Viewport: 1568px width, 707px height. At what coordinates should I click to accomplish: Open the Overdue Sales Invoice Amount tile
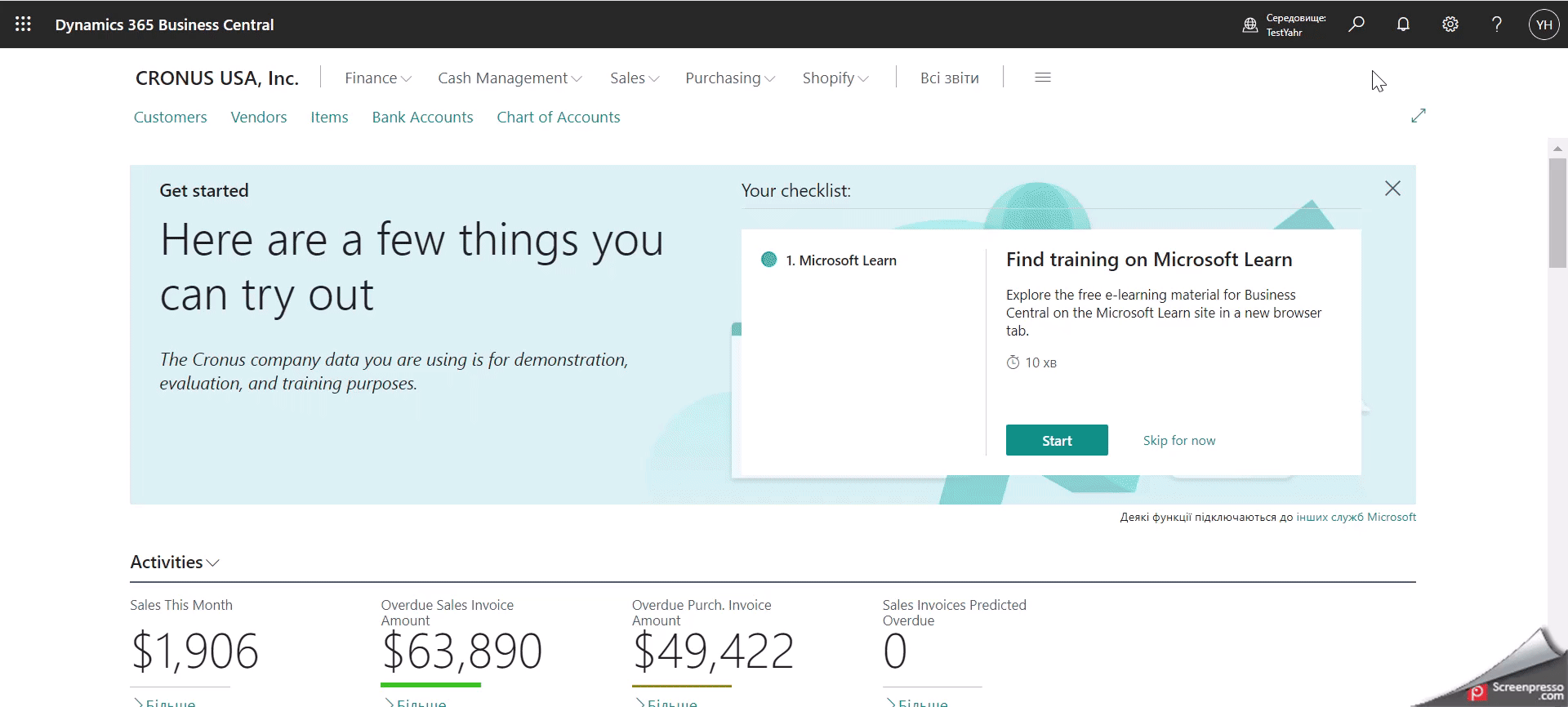(x=461, y=651)
